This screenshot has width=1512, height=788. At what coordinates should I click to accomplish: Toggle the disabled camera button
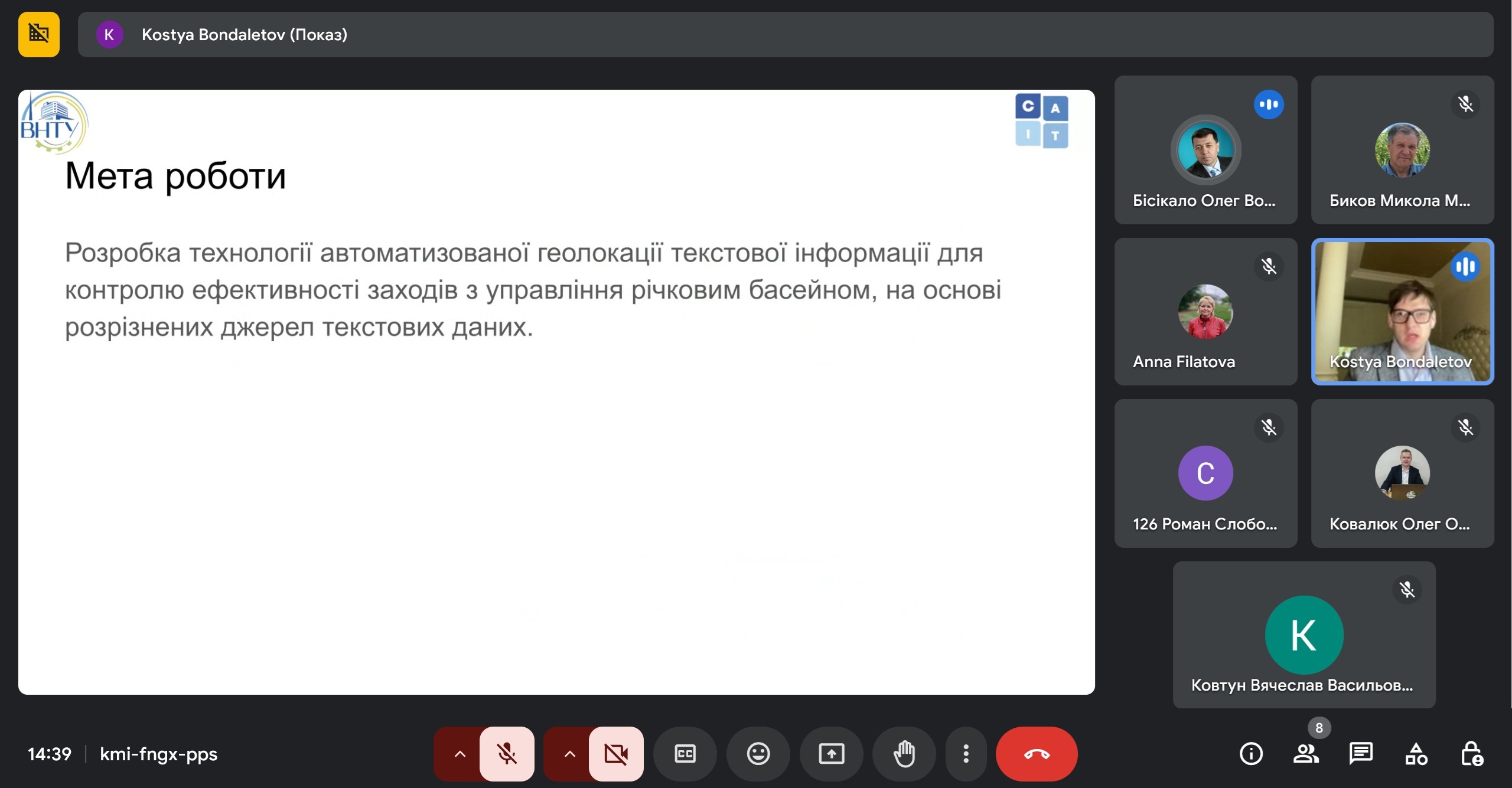616,754
